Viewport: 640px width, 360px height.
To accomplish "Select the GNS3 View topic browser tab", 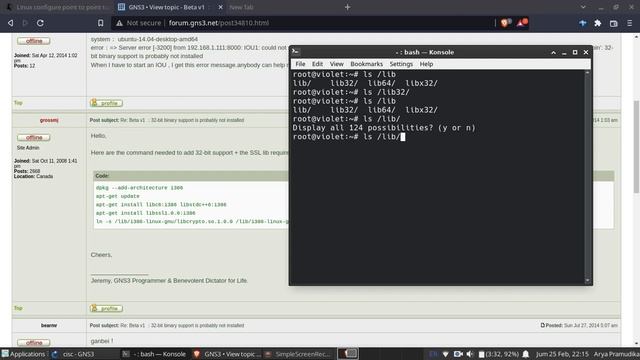I will tap(166, 7).
